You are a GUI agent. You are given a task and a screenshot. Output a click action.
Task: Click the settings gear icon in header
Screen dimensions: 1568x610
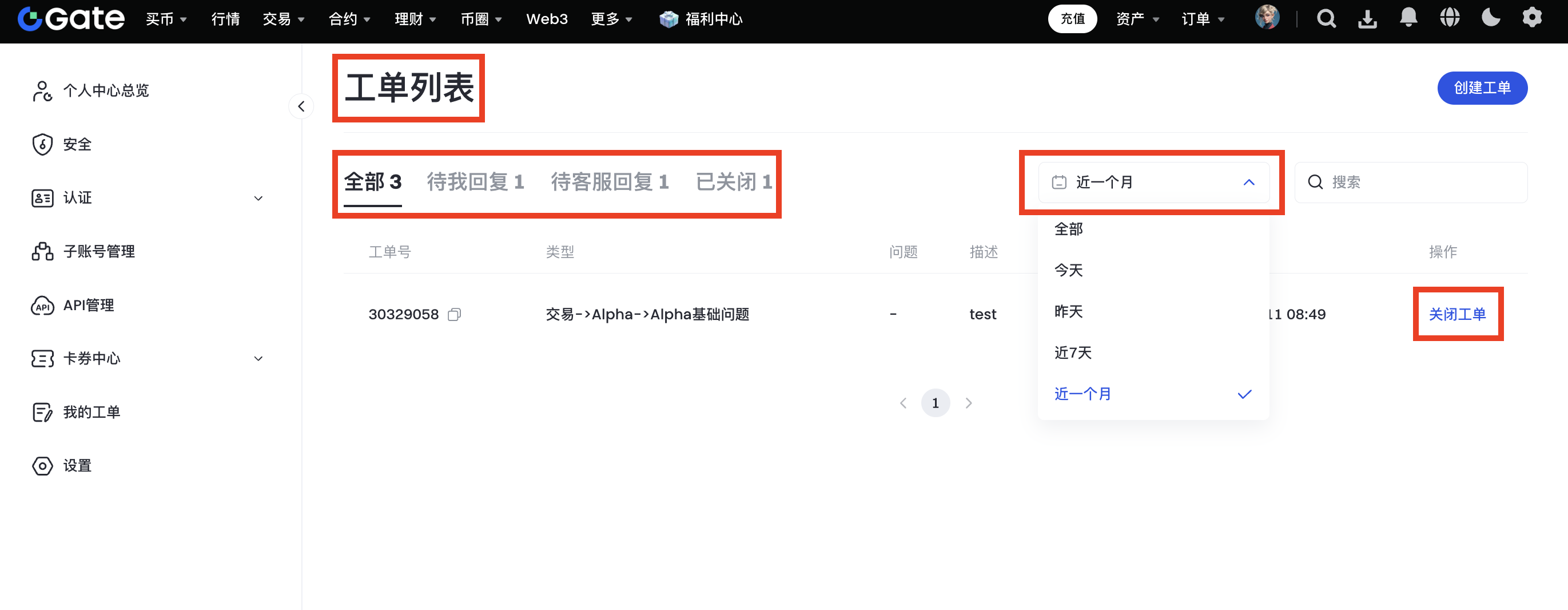click(x=1531, y=18)
